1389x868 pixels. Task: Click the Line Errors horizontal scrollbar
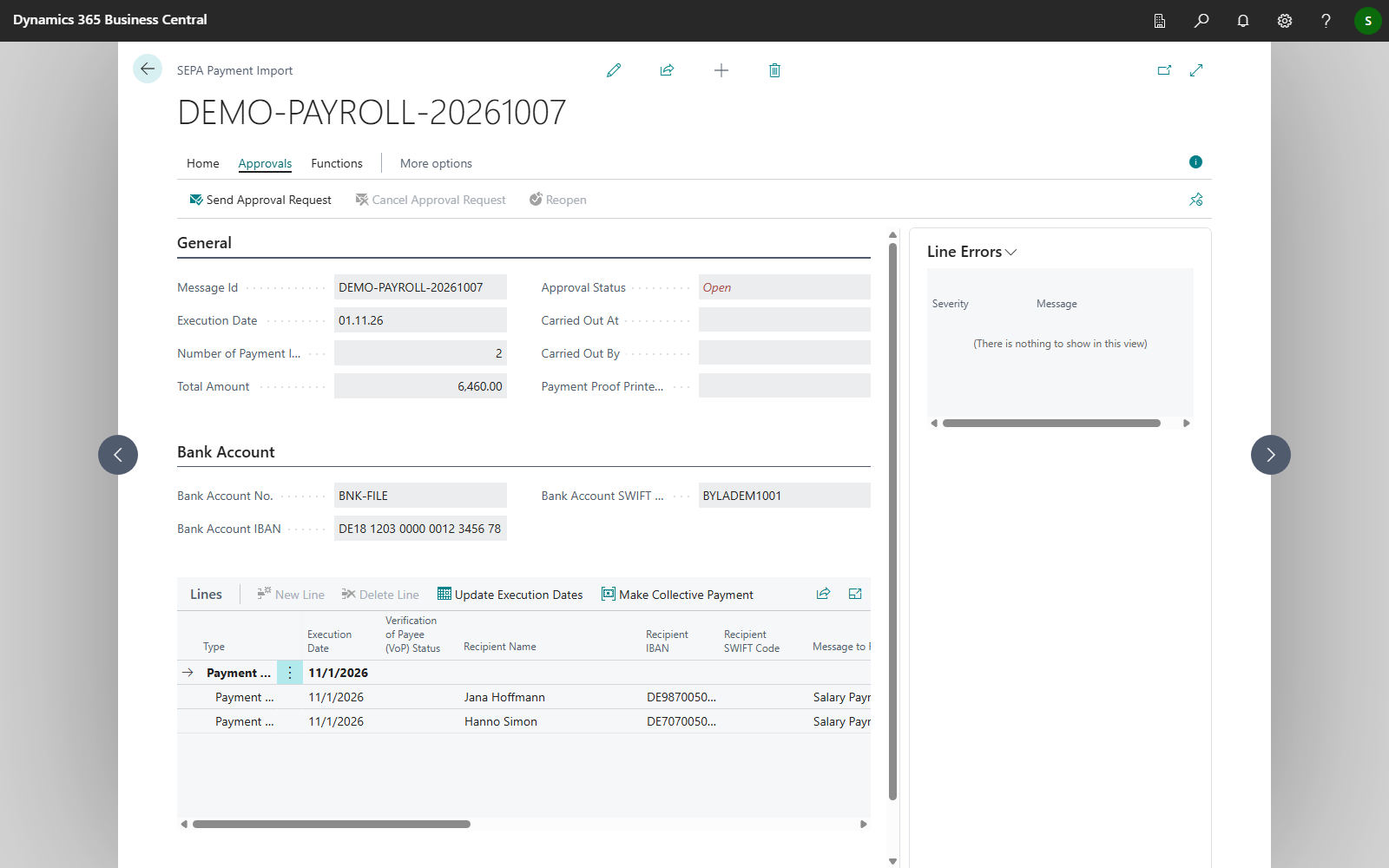click(1051, 424)
